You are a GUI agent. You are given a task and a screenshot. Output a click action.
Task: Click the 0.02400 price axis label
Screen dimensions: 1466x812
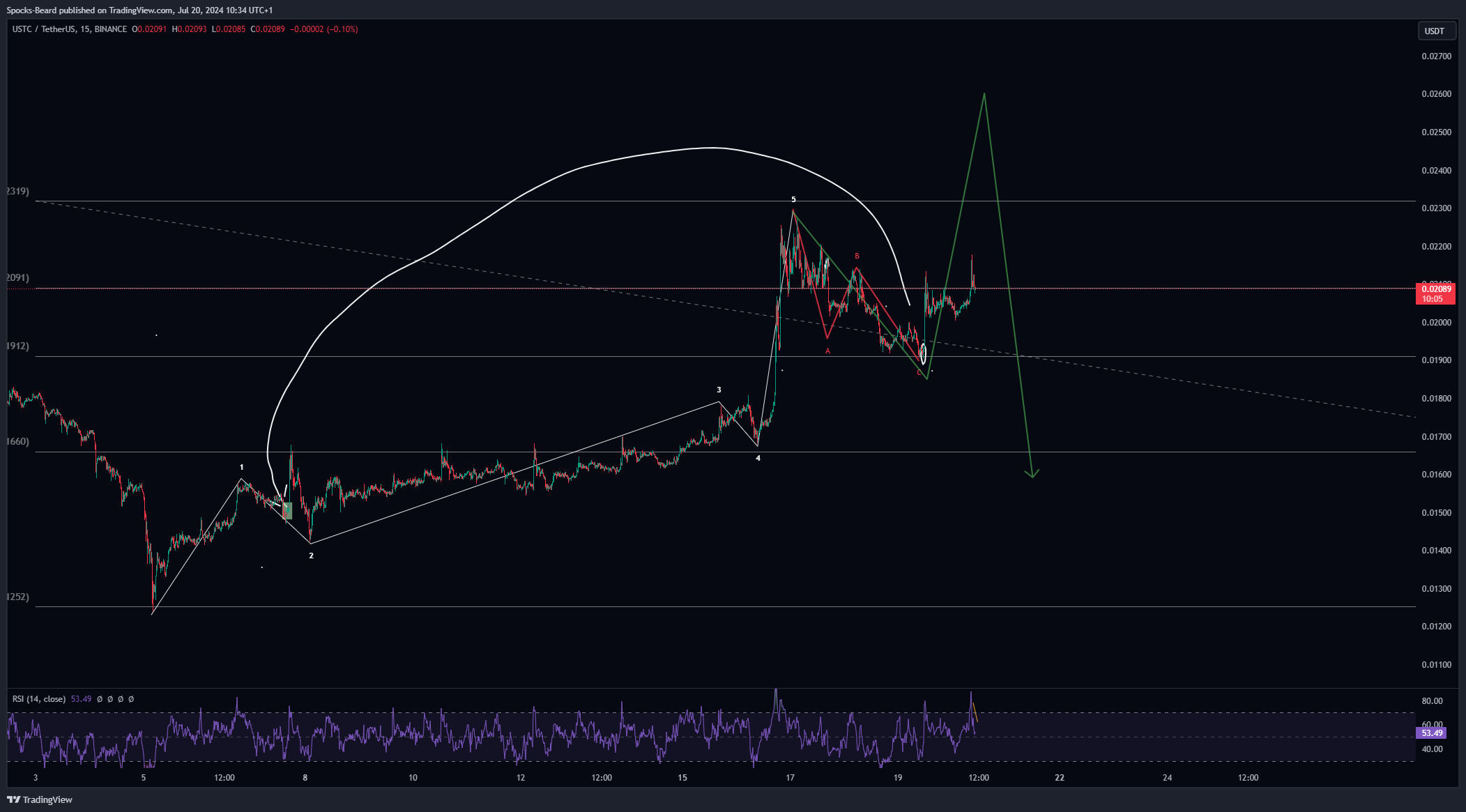click(1436, 171)
